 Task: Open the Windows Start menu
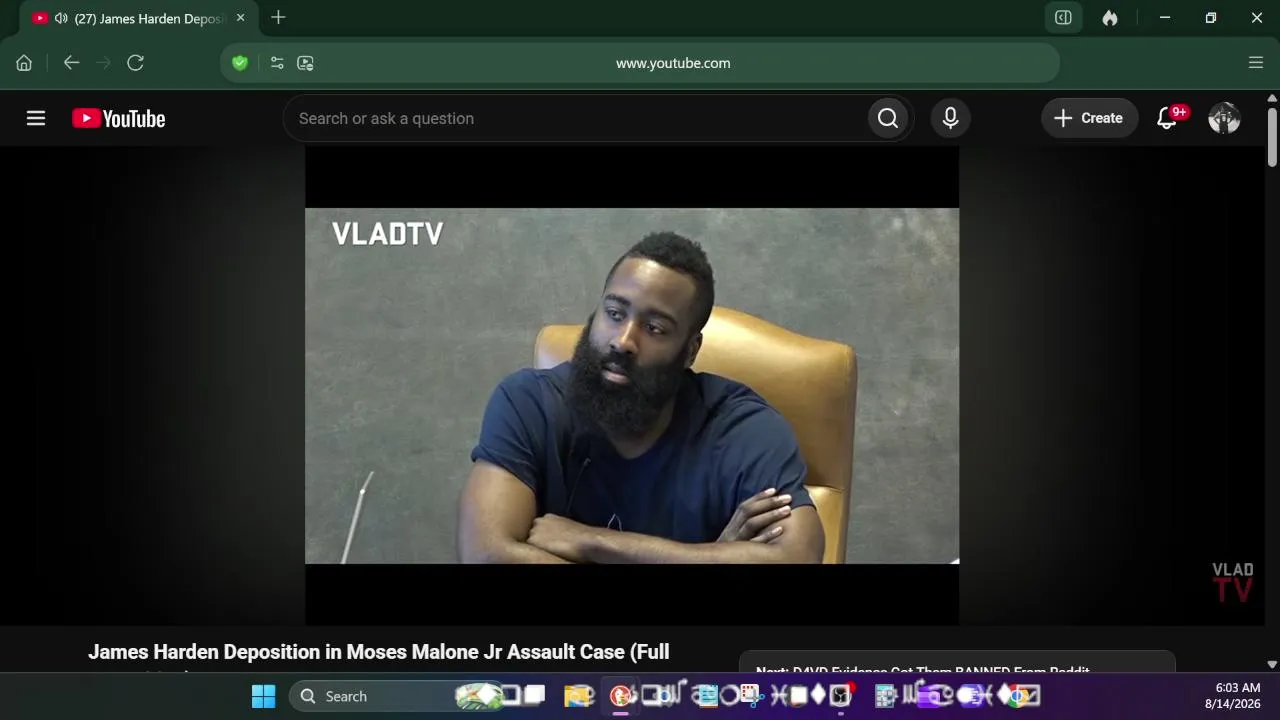pos(263,696)
